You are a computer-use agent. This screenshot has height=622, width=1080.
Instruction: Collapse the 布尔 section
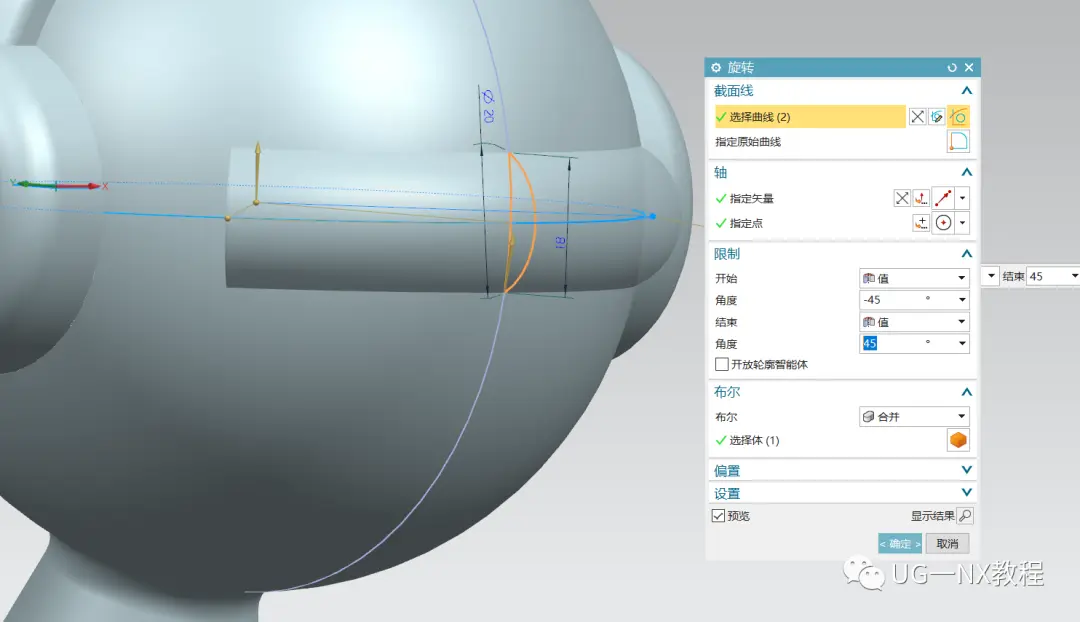click(x=966, y=393)
